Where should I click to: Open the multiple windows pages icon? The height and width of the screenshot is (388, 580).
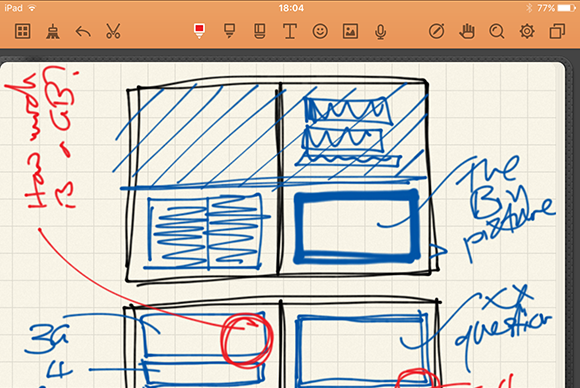[557, 31]
